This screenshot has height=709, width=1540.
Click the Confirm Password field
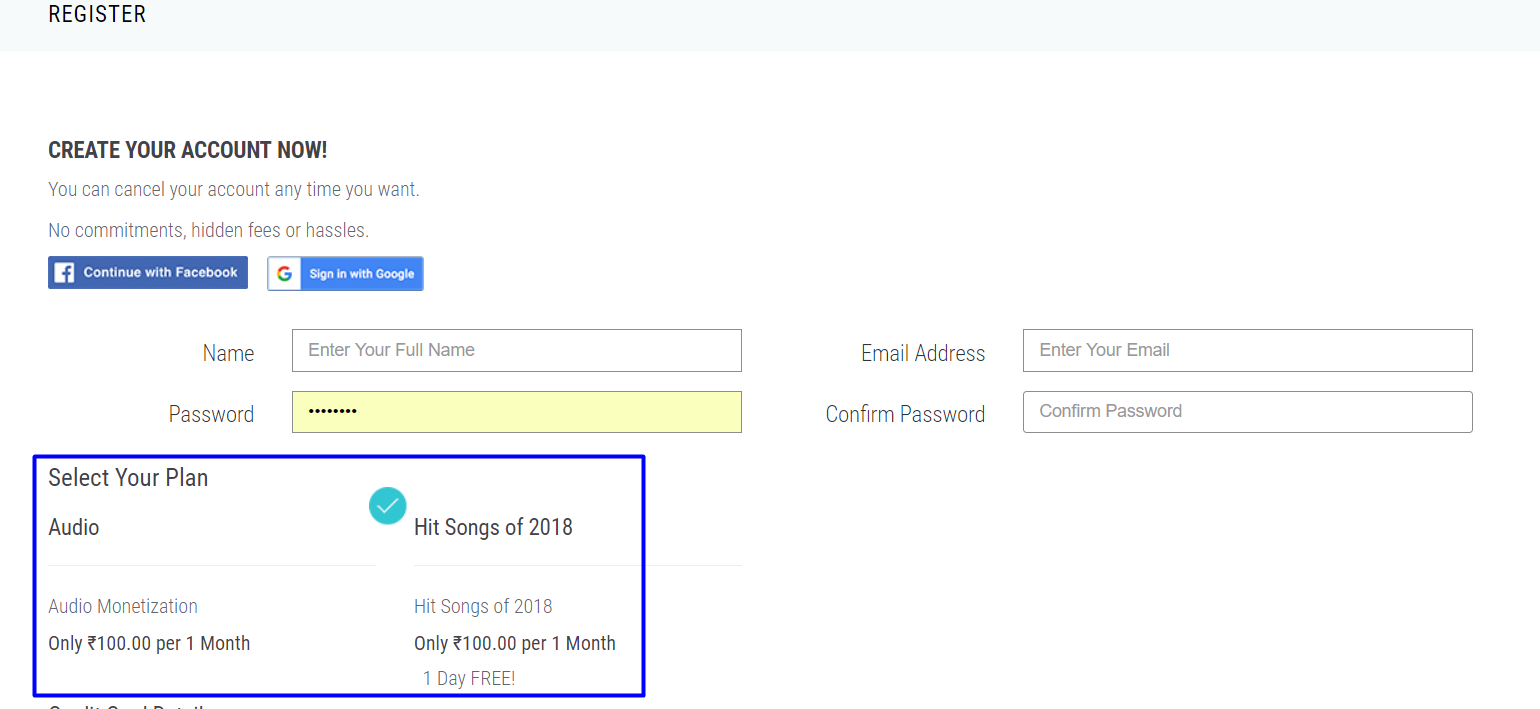tap(1248, 412)
